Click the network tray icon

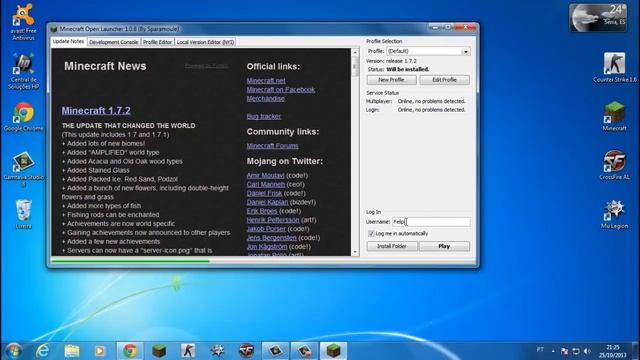(x=576, y=351)
